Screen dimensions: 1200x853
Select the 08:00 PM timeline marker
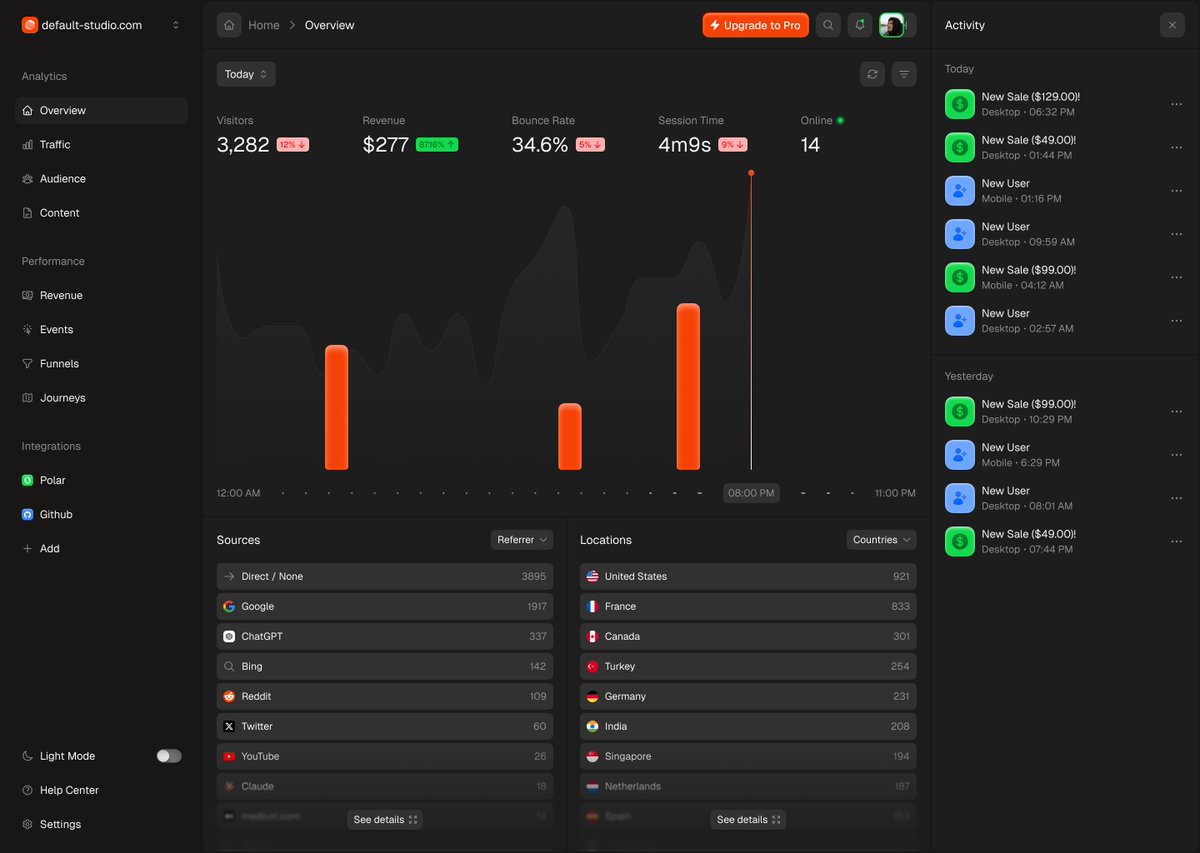coord(751,493)
